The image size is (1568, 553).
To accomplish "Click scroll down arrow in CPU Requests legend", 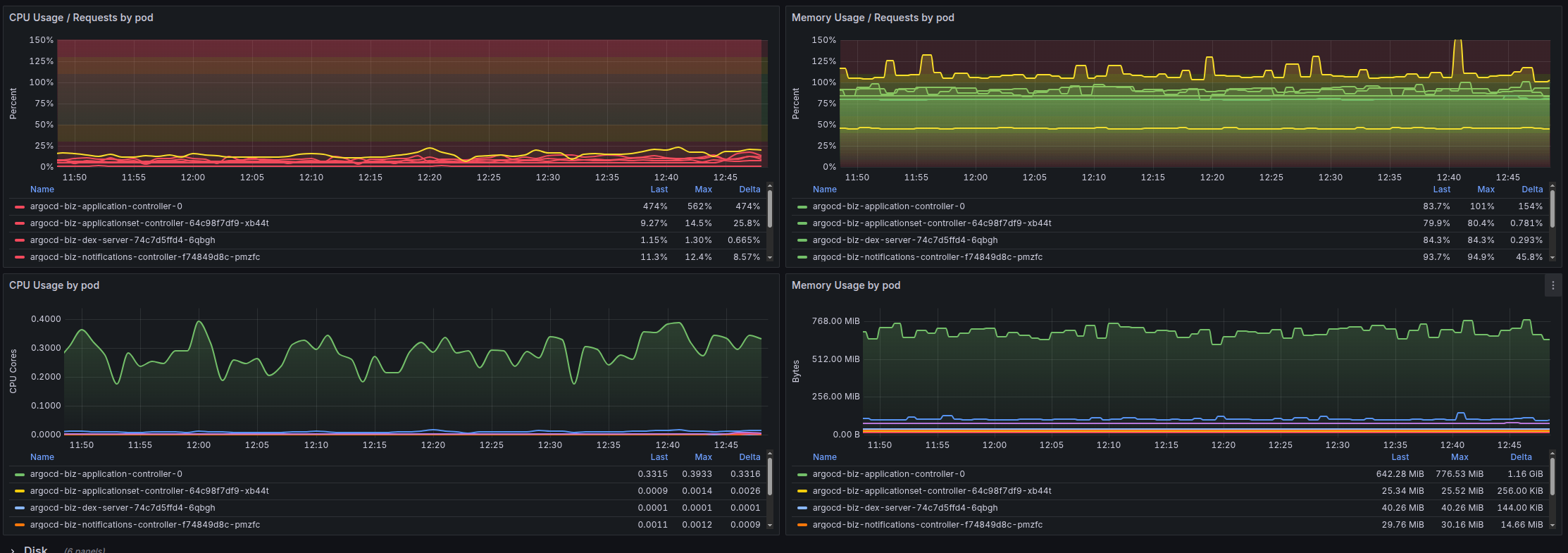I will click(x=770, y=258).
